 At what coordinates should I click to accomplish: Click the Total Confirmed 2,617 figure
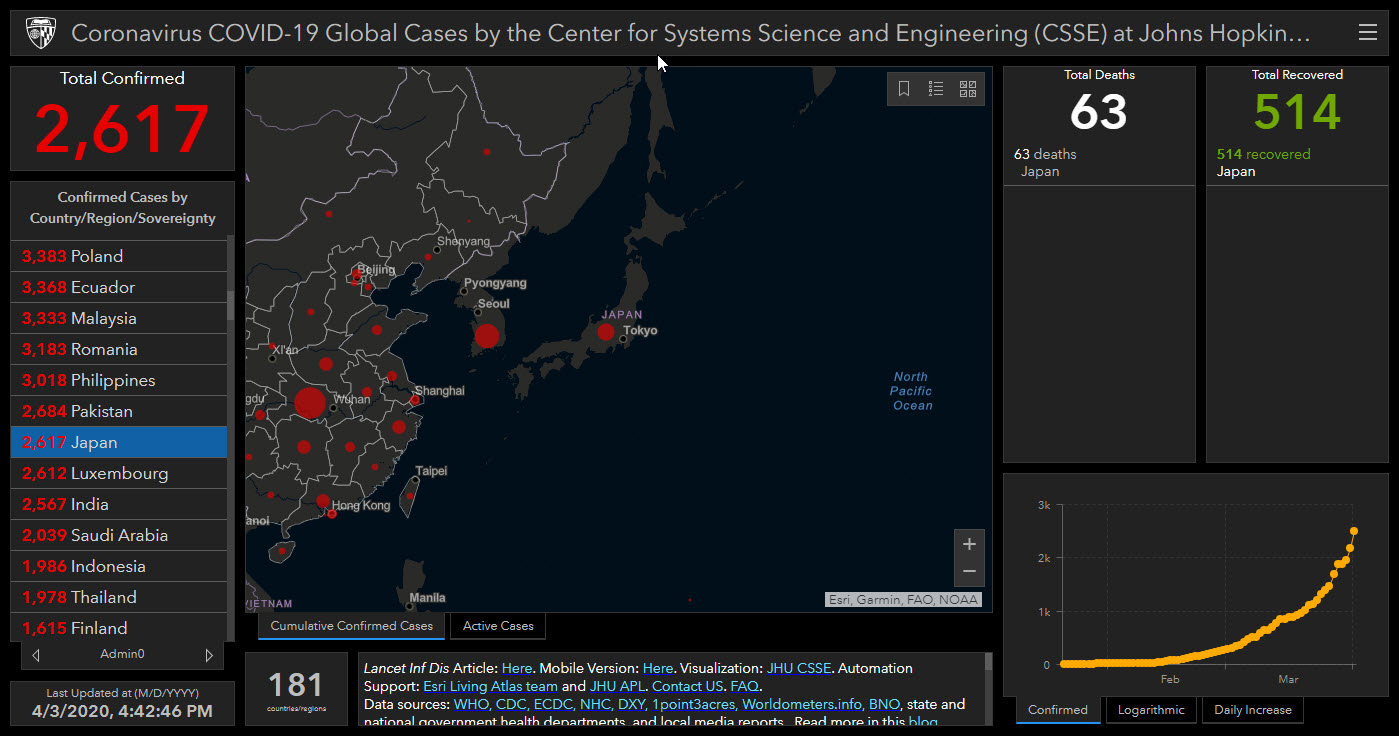tap(122, 128)
